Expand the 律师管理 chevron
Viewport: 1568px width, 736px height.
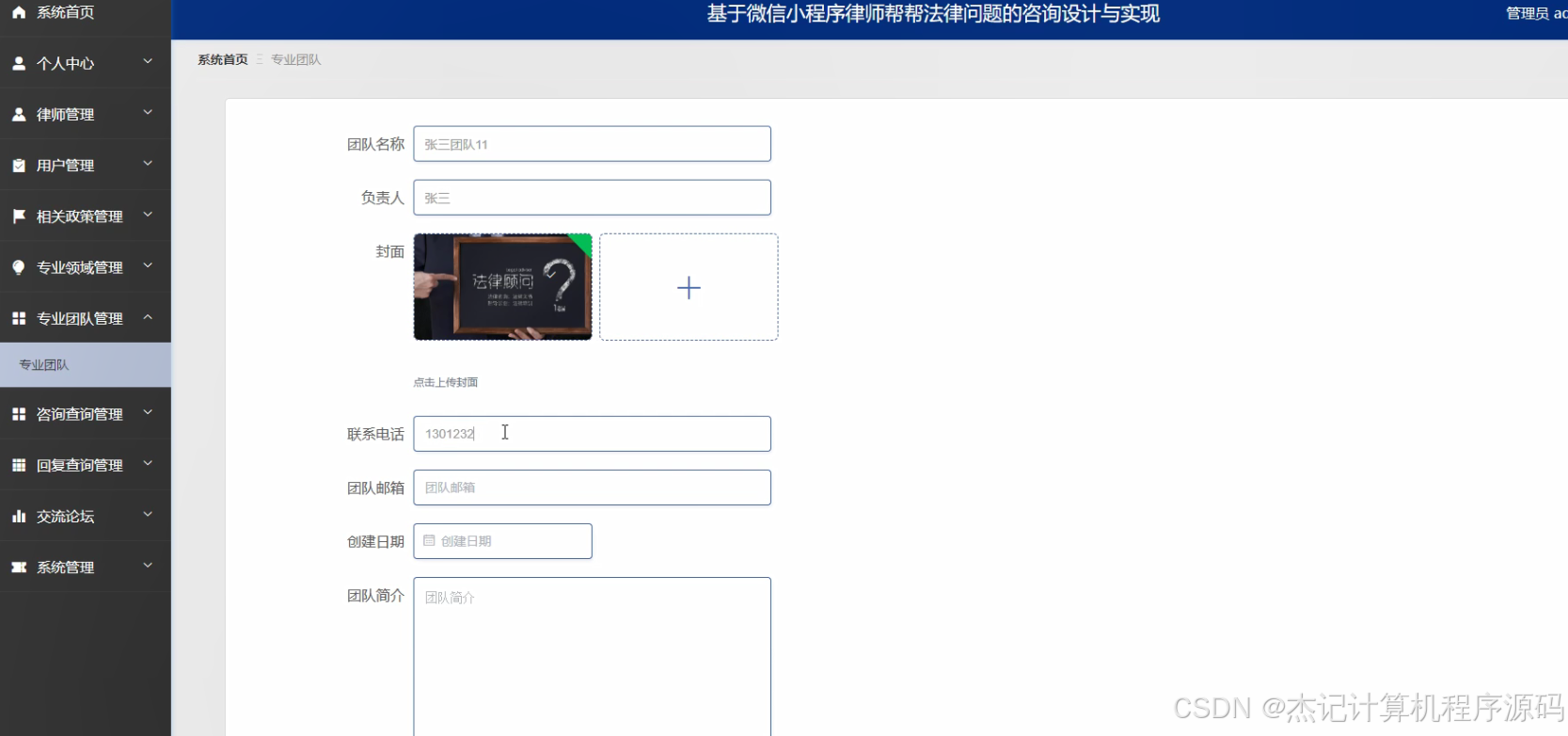point(148,113)
